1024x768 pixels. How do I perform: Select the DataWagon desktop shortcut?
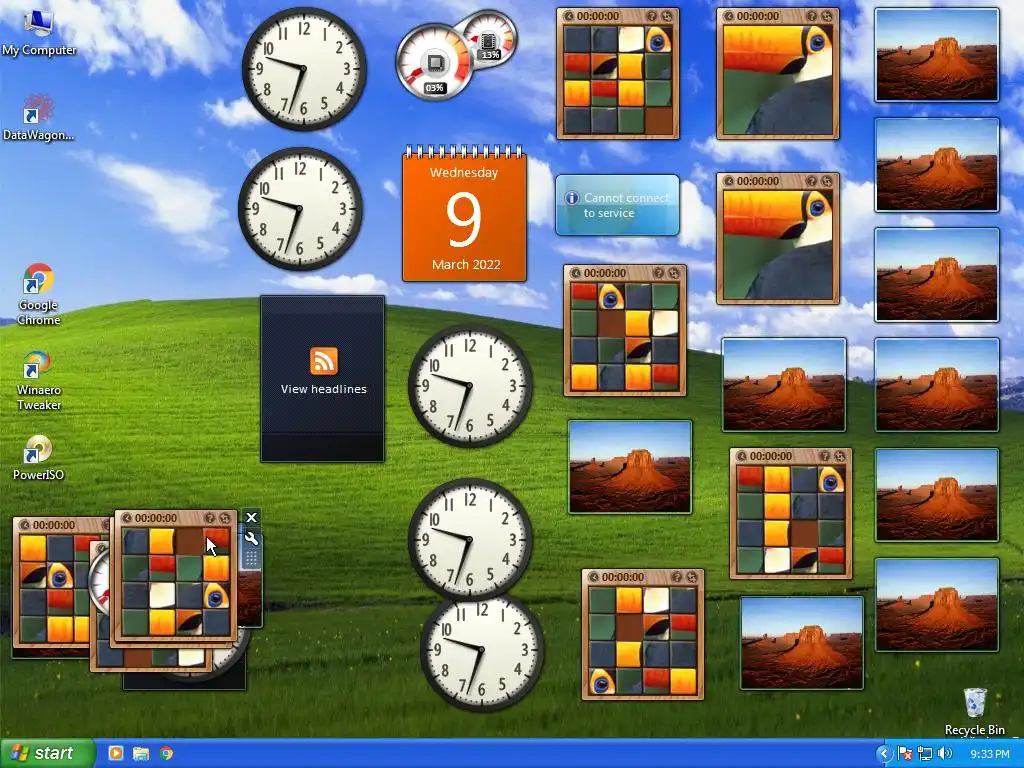coord(38,118)
